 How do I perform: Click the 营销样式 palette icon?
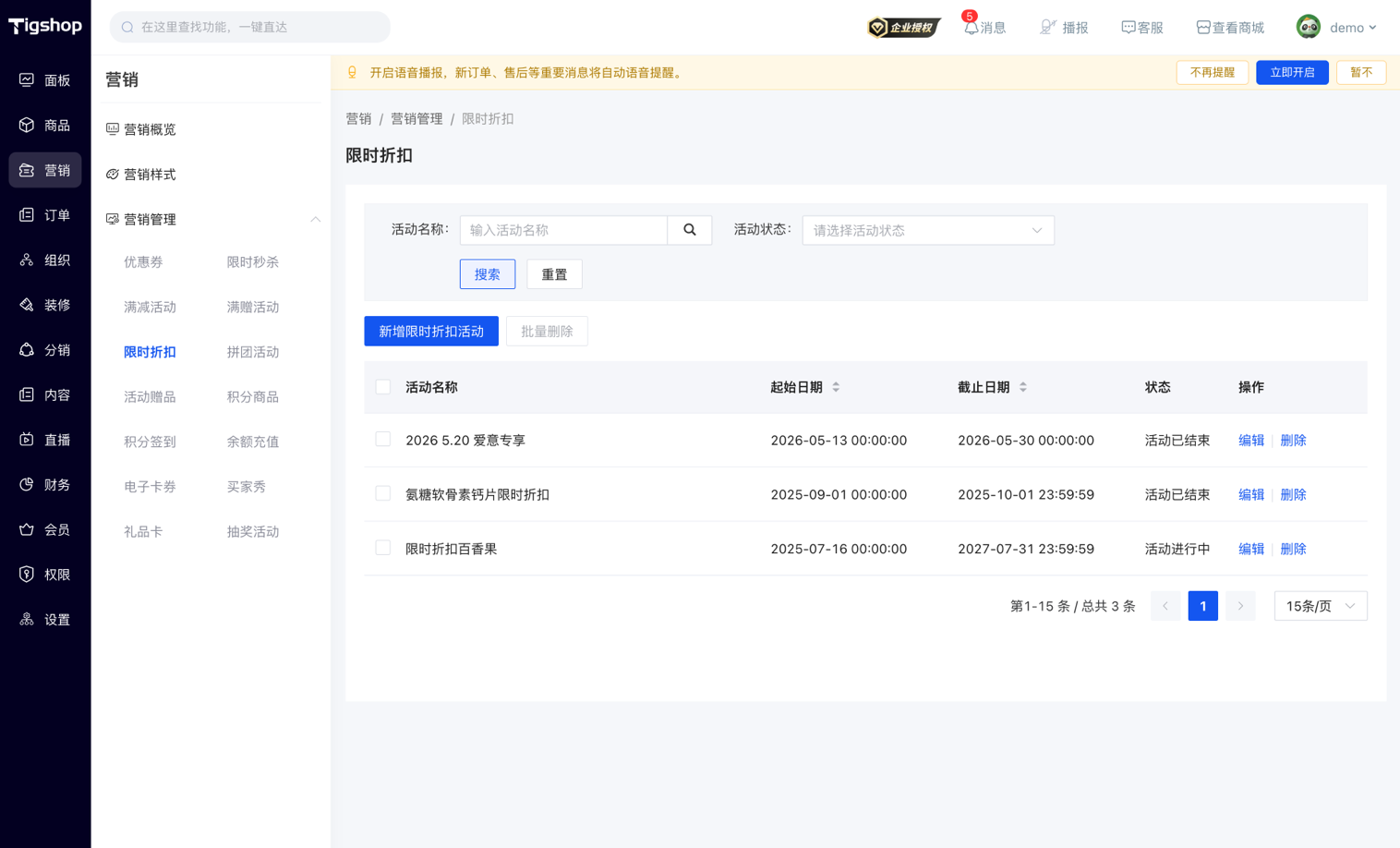113,174
